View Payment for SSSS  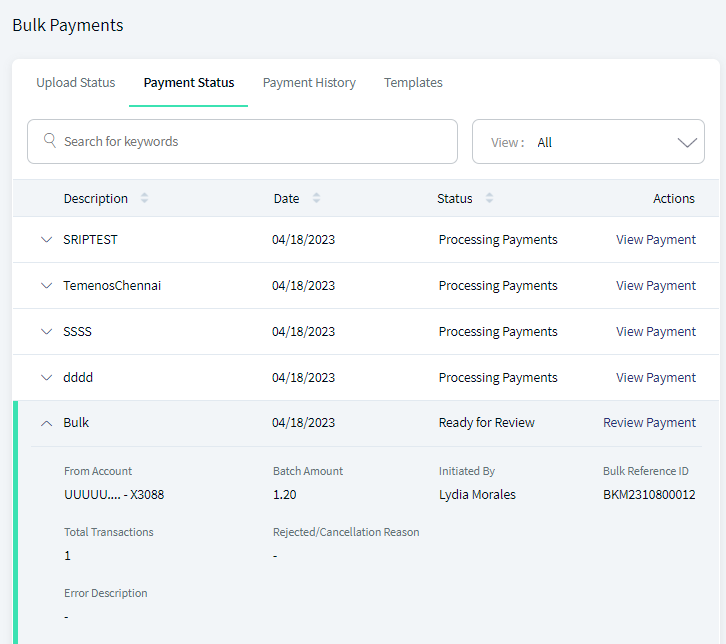tap(656, 331)
